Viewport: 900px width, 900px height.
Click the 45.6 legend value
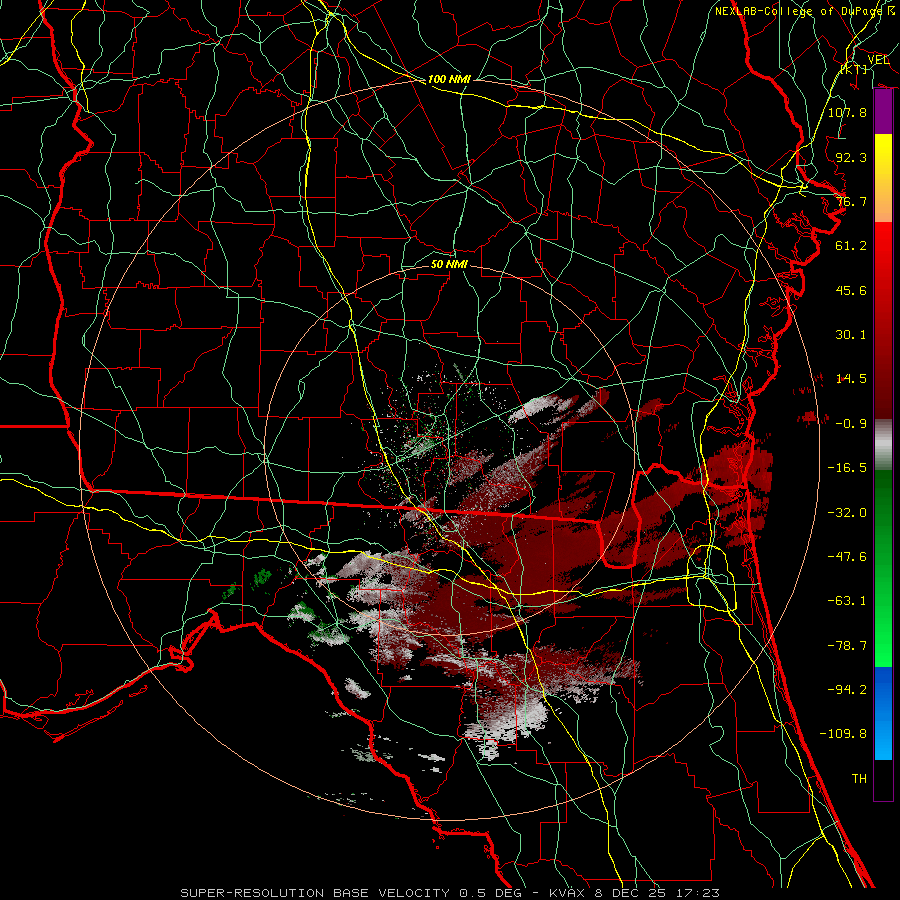click(x=851, y=290)
